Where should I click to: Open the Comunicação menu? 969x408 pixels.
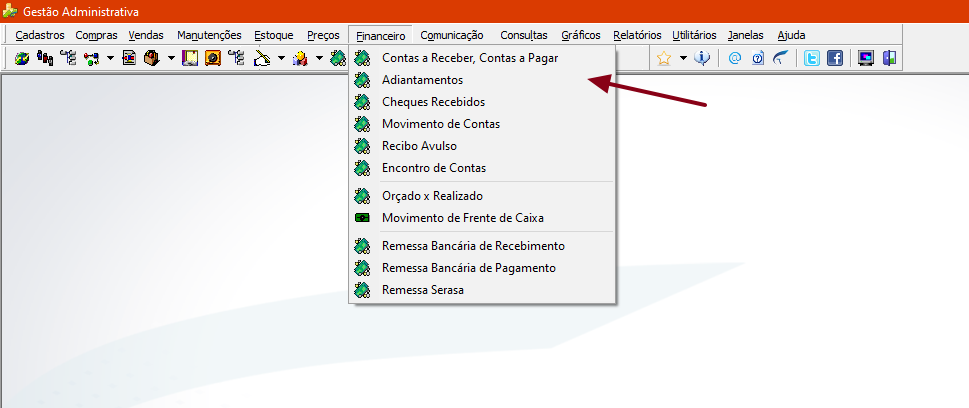(x=451, y=35)
